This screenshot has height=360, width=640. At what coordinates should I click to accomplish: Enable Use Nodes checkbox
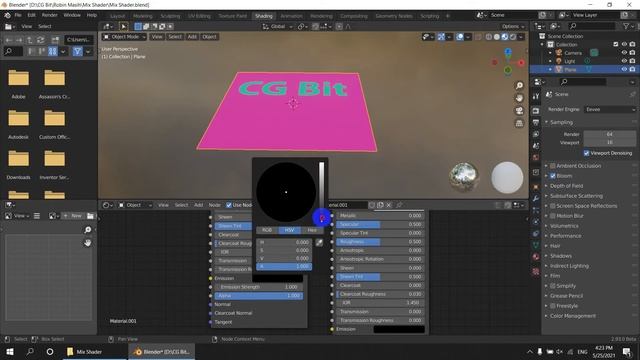(x=229, y=205)
